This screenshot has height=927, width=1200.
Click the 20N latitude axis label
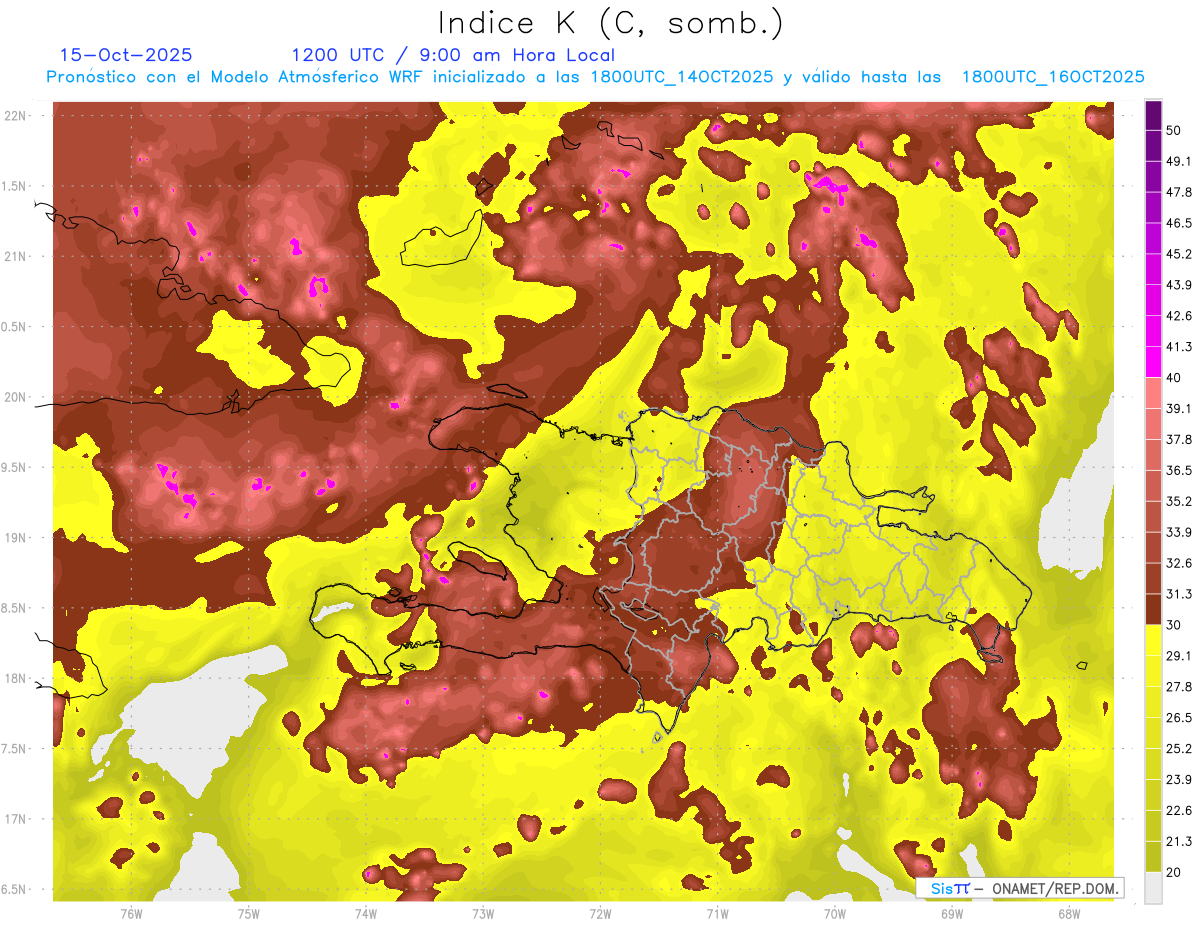tap(18, 397)
